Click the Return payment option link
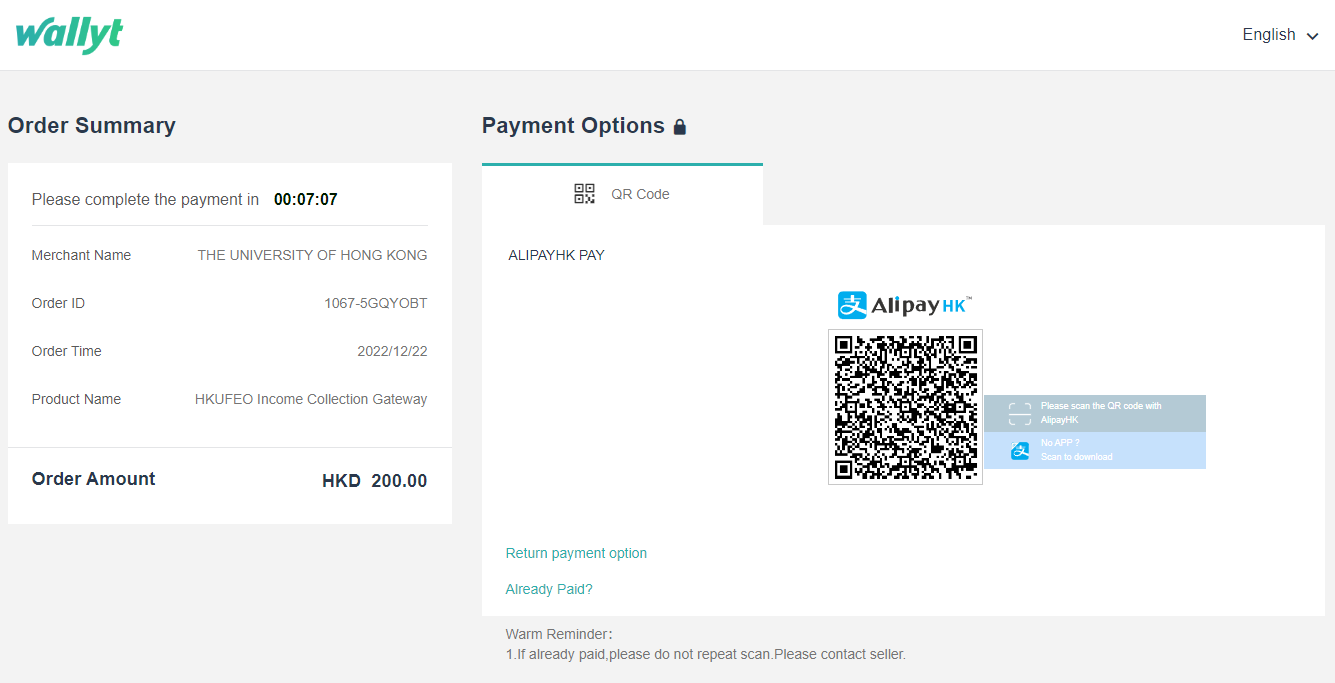Screen dimensions: 1335x683 [x=576, y=553]
